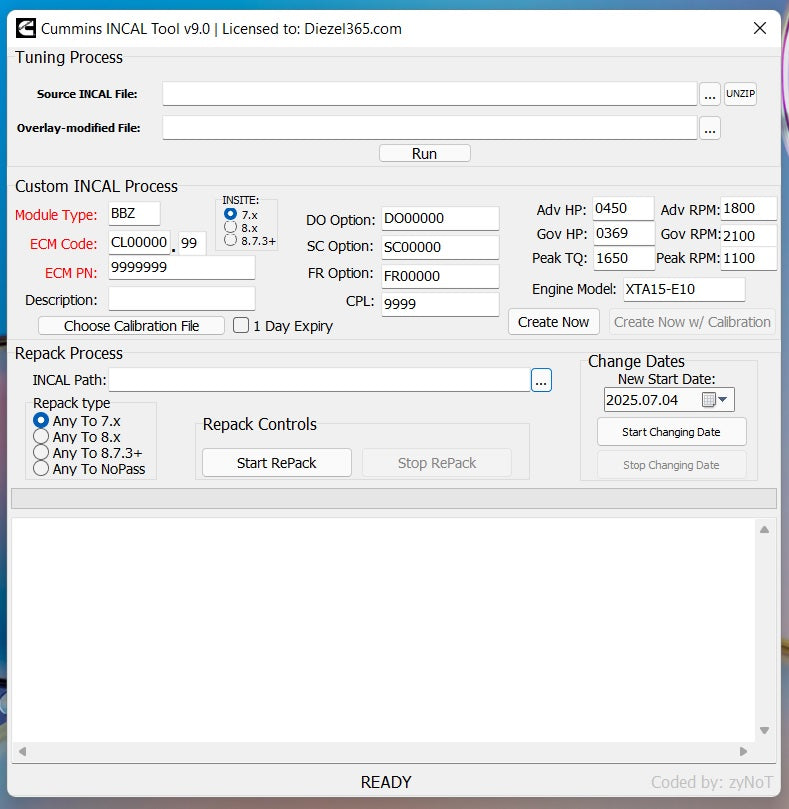Focus the ECM PN text field
This screenshot has width=789, height=809.
point(181,268)
